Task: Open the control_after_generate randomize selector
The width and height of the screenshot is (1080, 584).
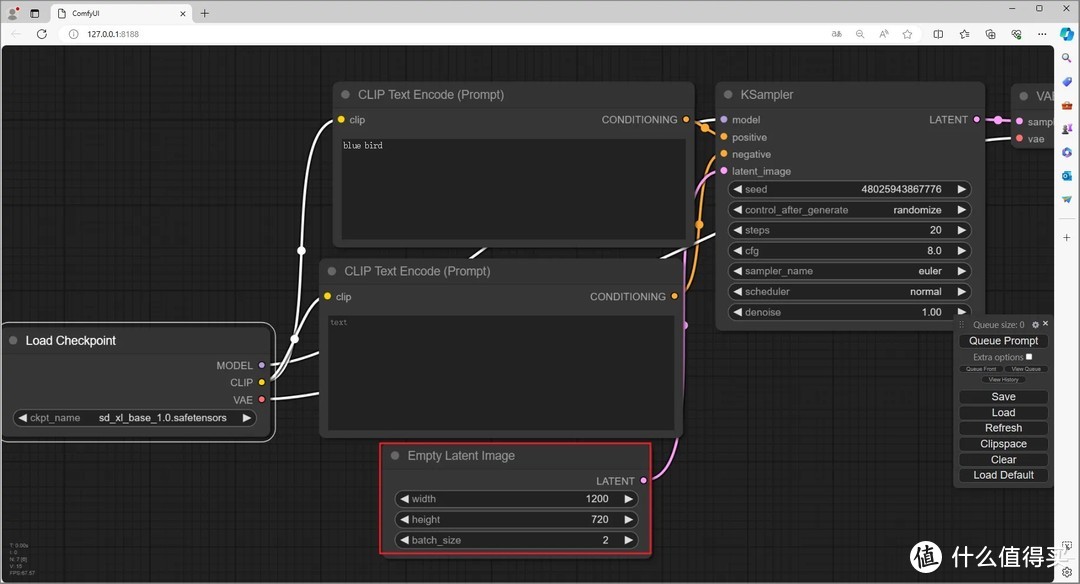Action: point(849,210)
